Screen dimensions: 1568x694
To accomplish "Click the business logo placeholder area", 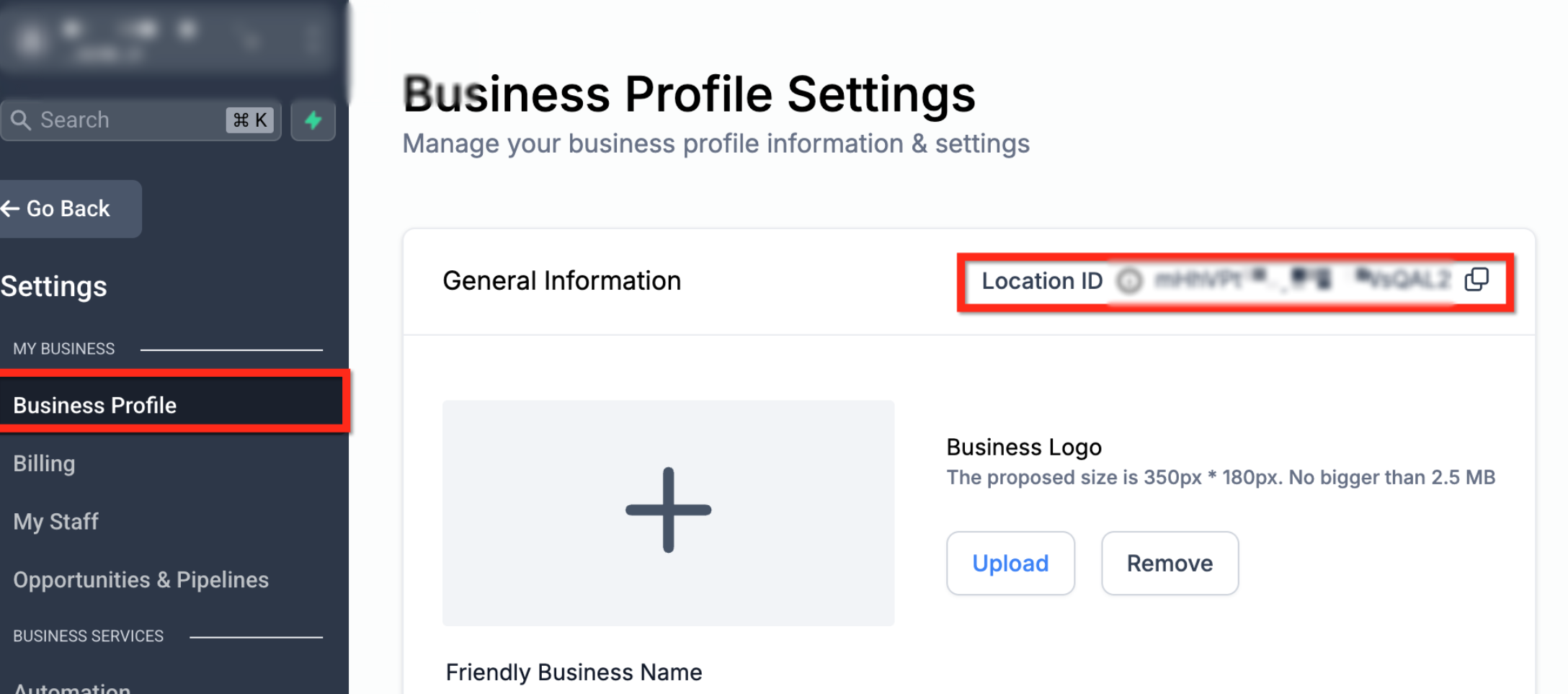I will [668, 513].
